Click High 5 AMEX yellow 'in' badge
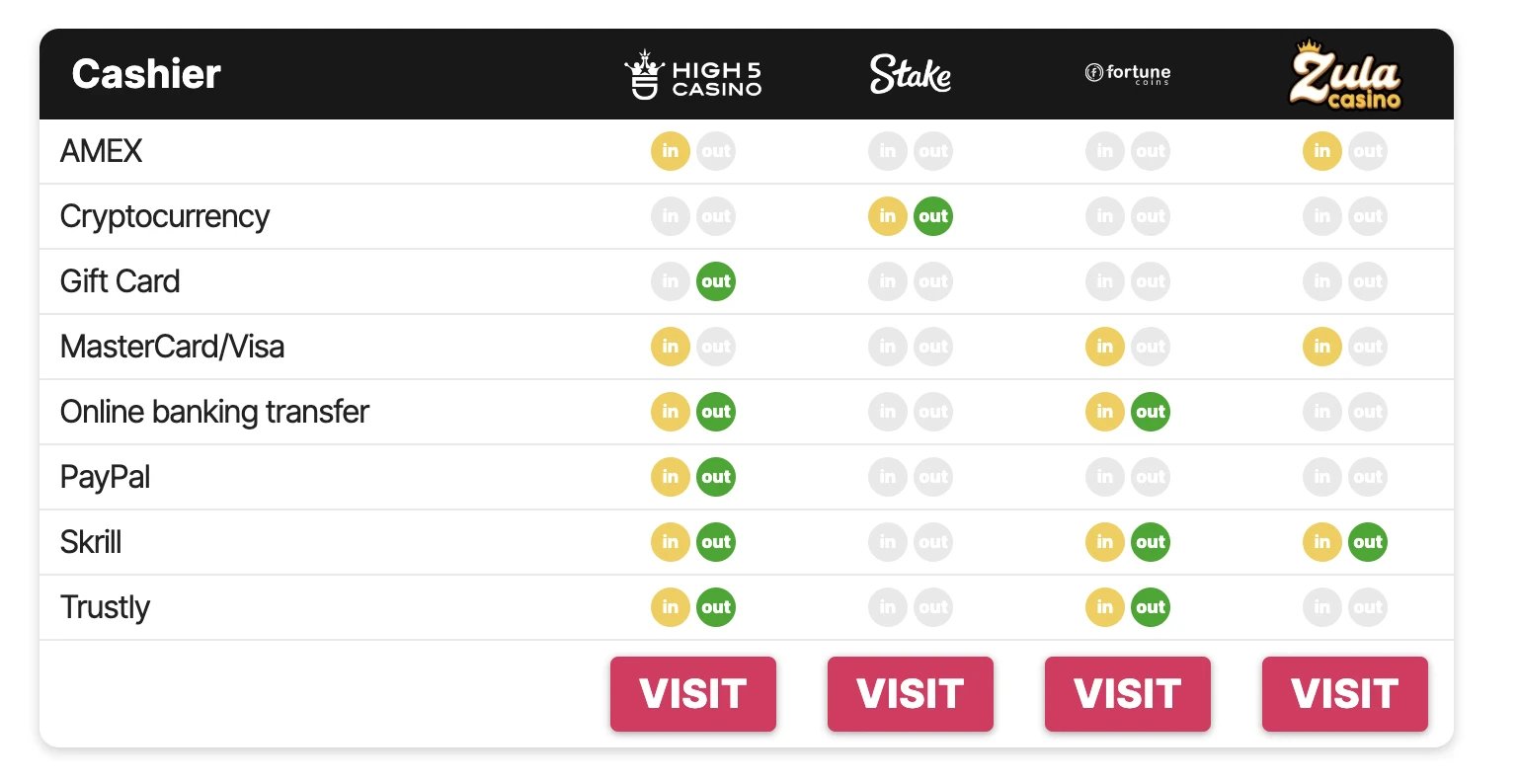Screen dimensions: 1519x784 point(671,151)
